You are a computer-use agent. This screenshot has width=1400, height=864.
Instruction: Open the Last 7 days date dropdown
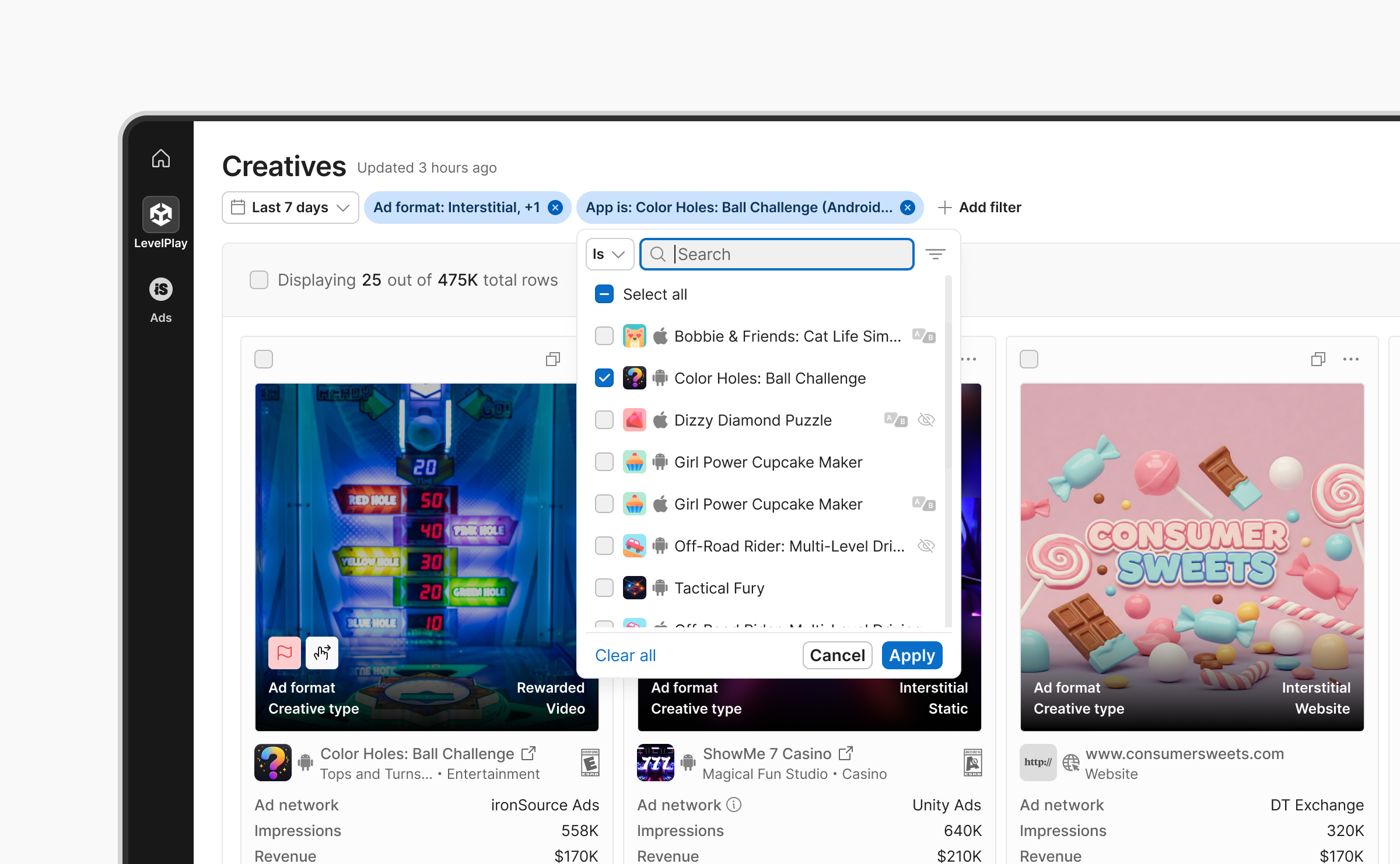(290, 208)
